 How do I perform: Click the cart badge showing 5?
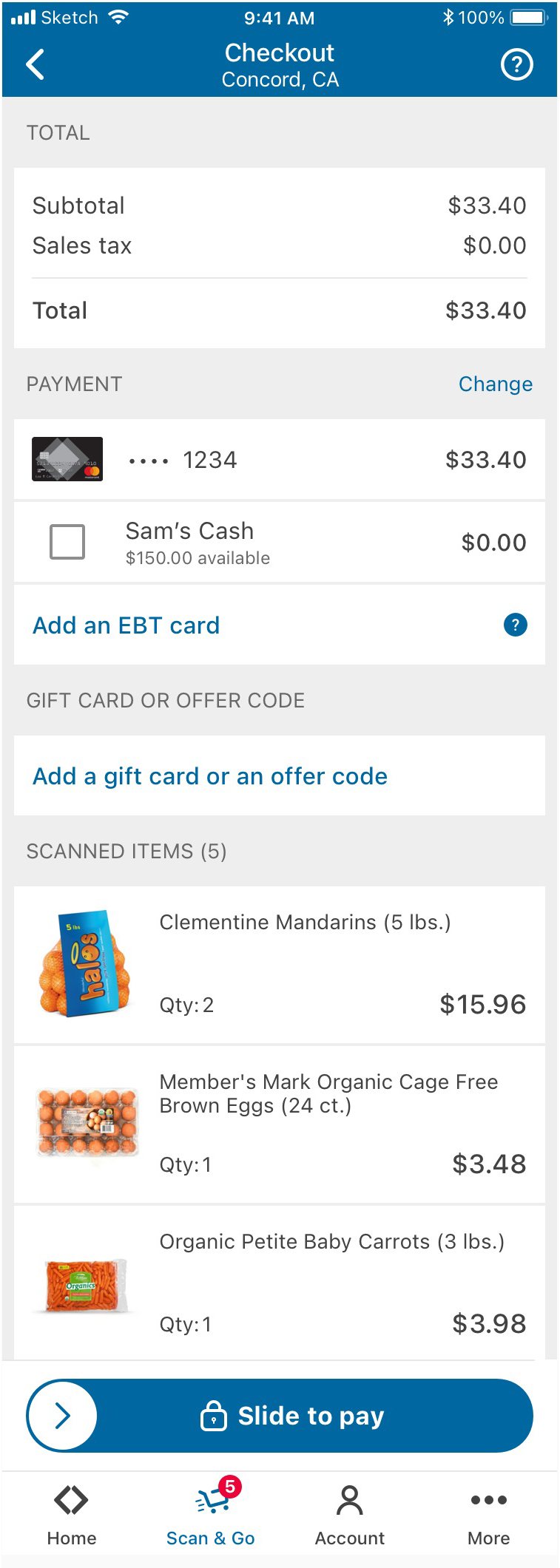[230, 1486]
